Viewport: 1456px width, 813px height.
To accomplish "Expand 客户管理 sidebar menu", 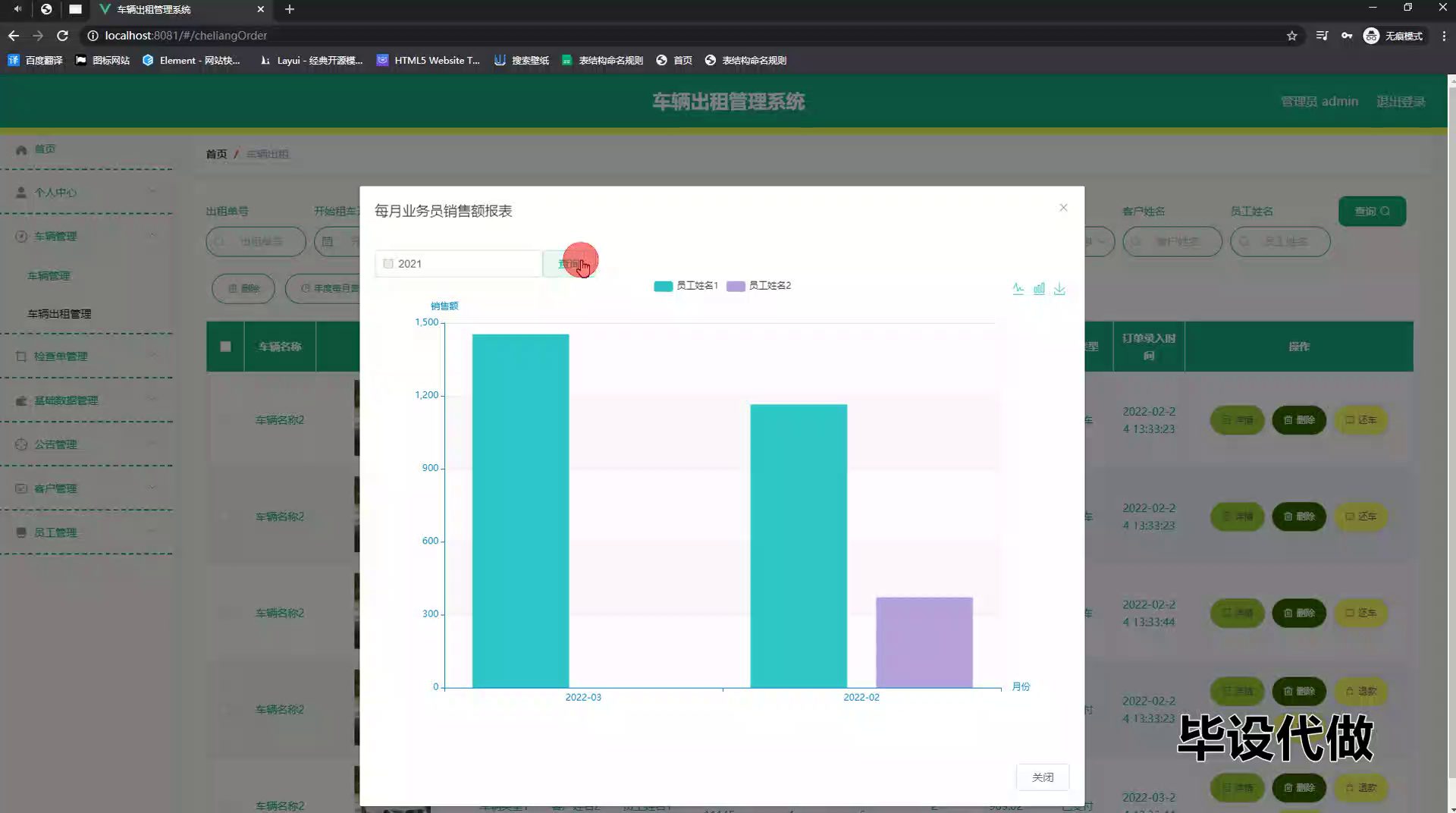I will click(x=86, y=488).
